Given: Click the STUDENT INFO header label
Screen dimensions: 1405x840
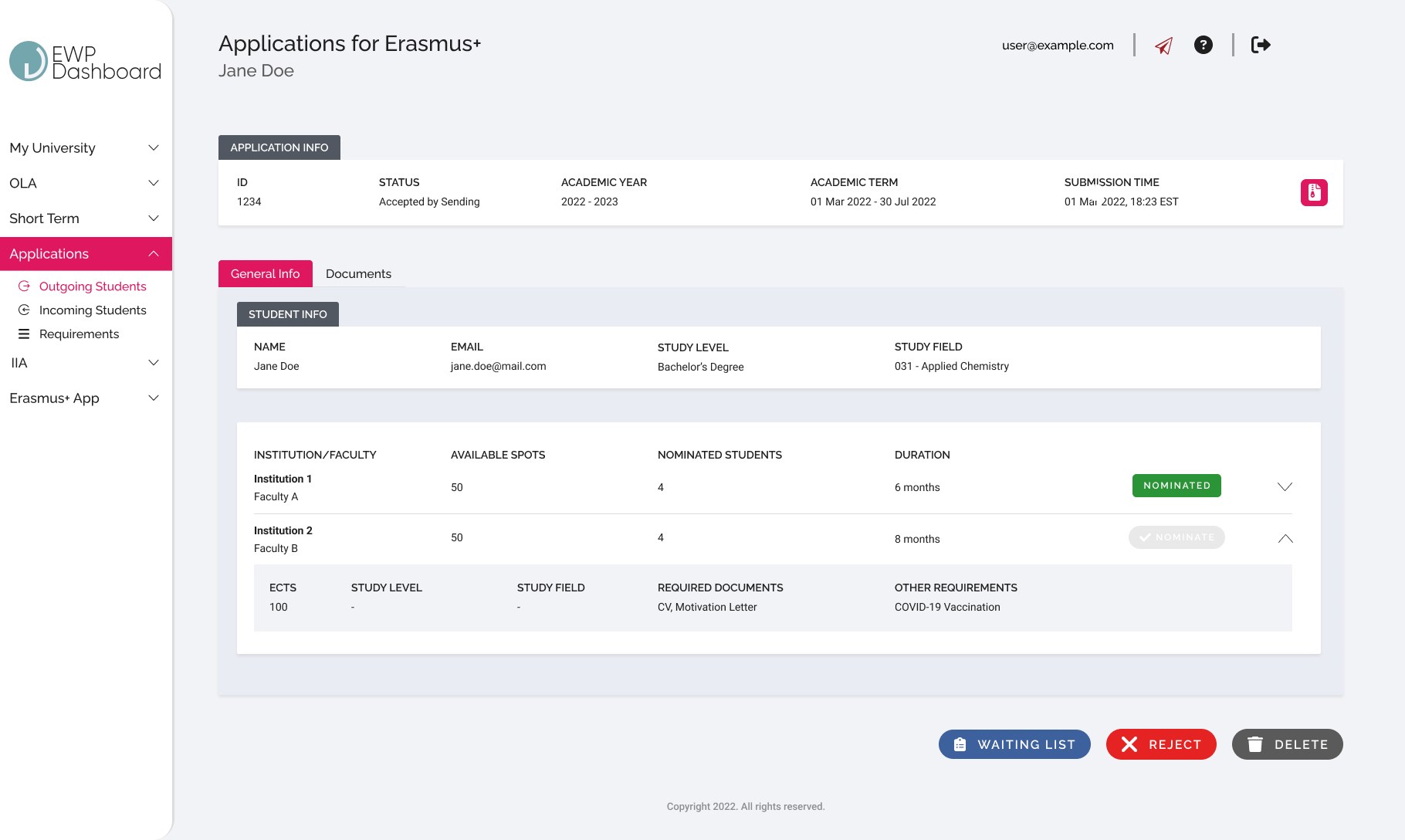Looking at the screenshot, I should 287,314.
